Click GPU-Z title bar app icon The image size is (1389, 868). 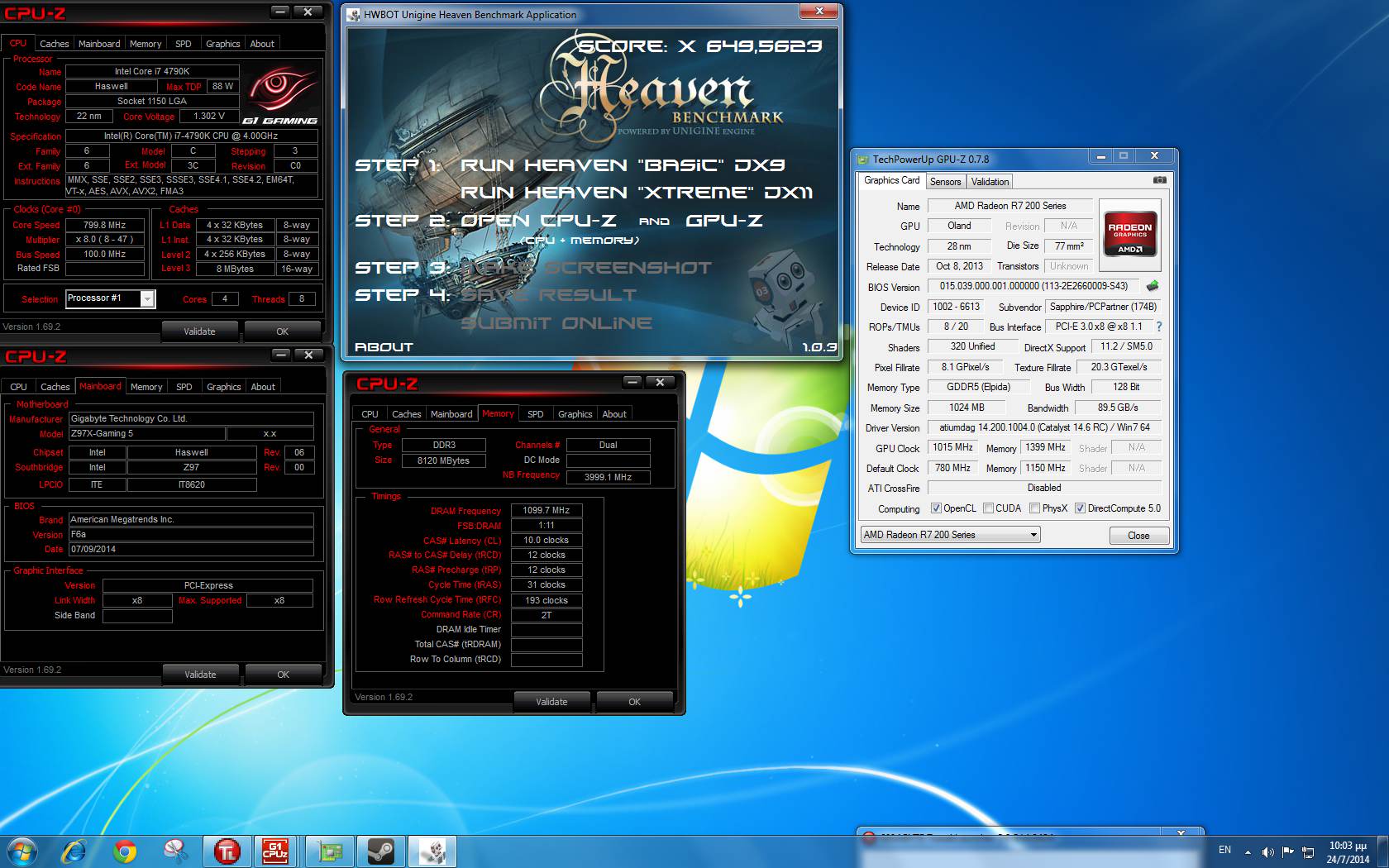[x=863, y=160]
